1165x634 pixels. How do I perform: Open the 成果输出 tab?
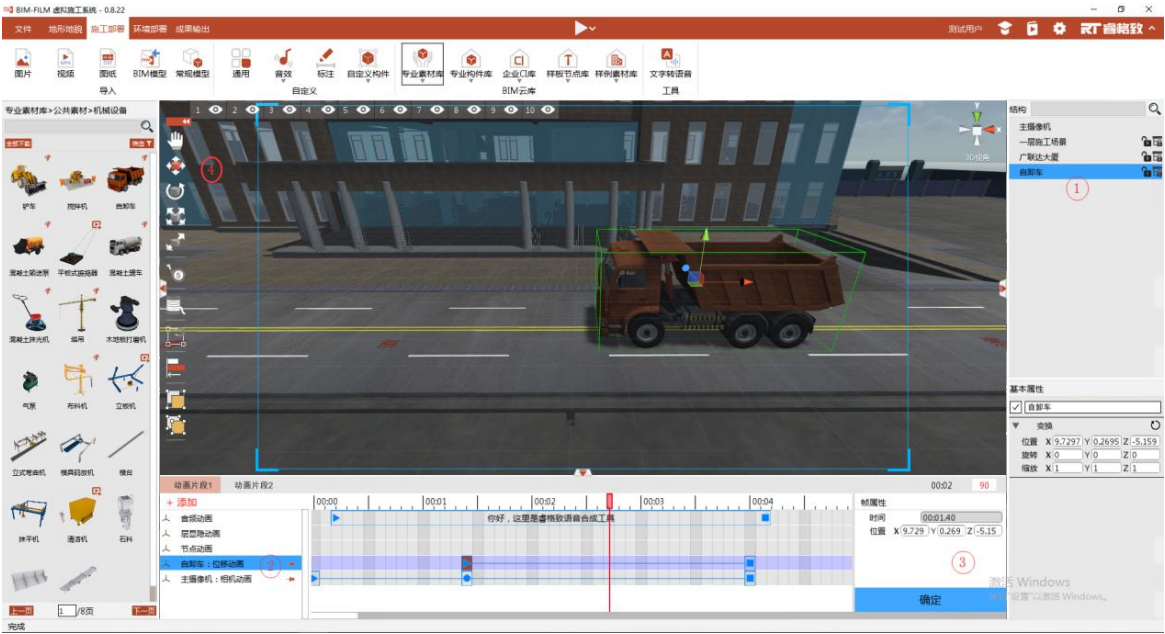pyautogui.click(x=192, y=29)
